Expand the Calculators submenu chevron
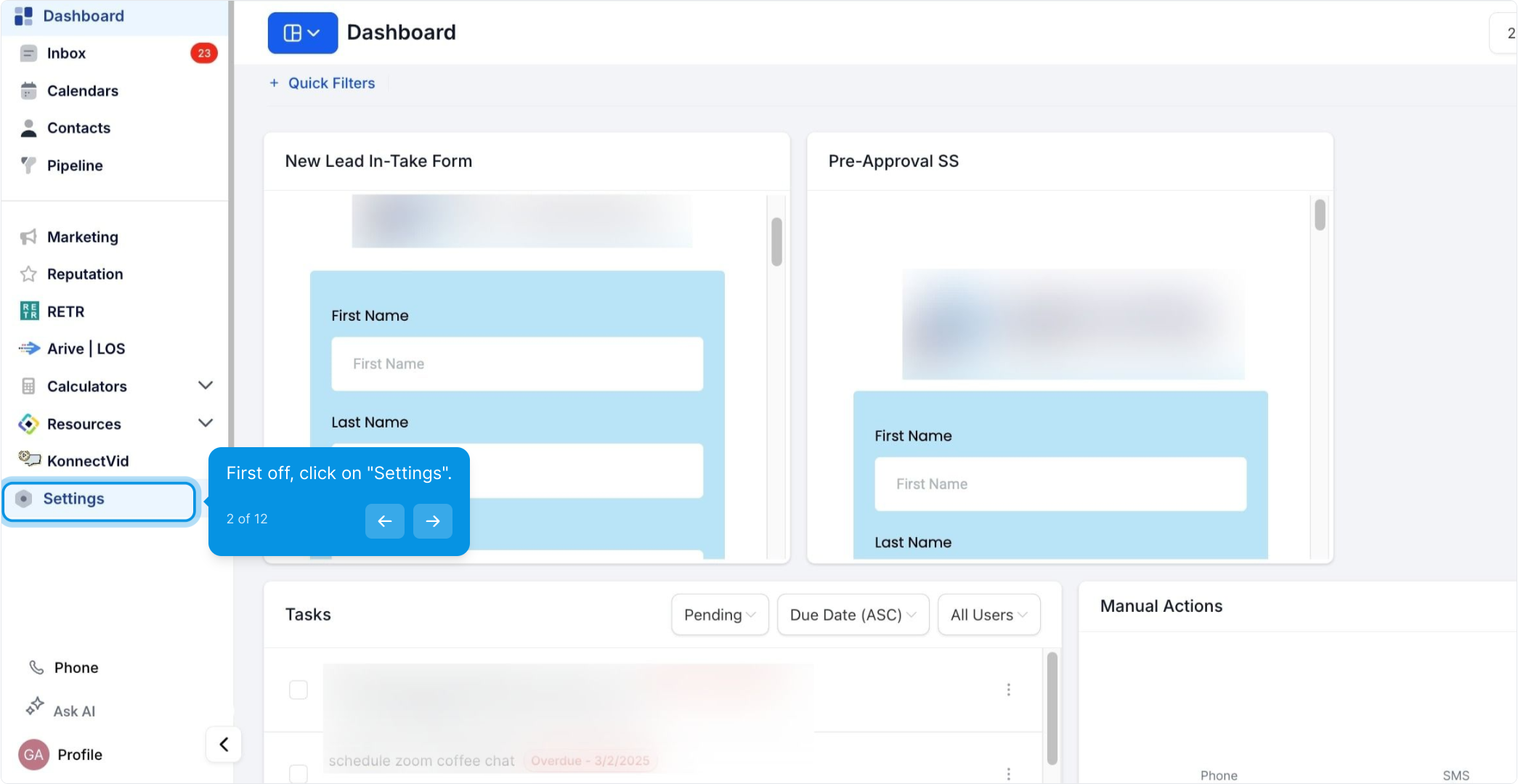 click(206, 385)
